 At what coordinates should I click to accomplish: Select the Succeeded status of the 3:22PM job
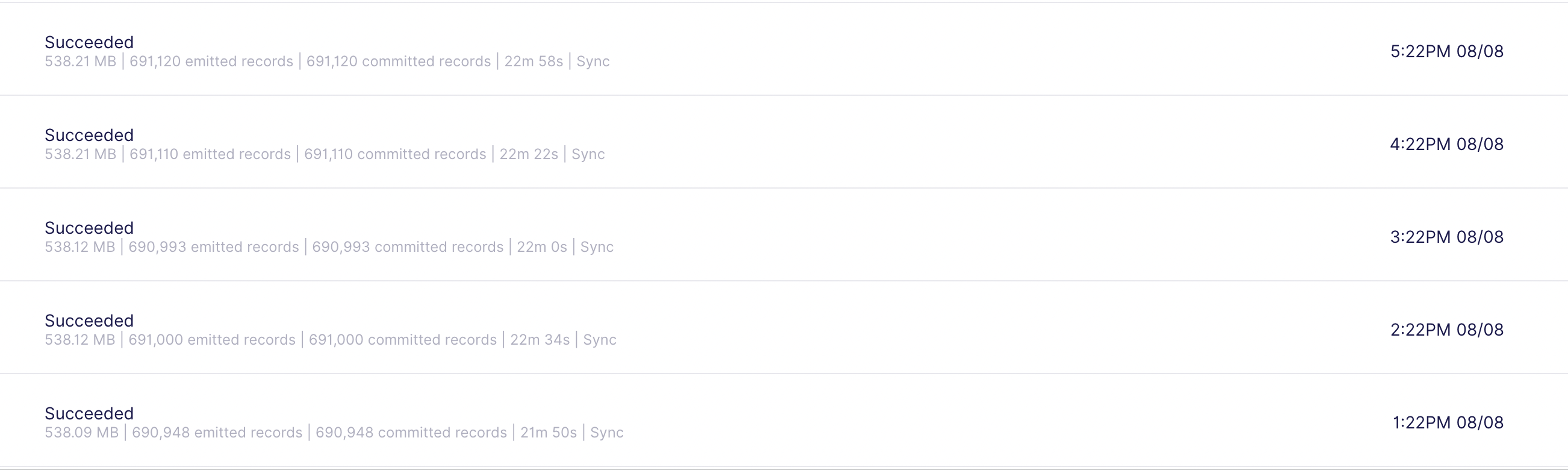point(89,228)
